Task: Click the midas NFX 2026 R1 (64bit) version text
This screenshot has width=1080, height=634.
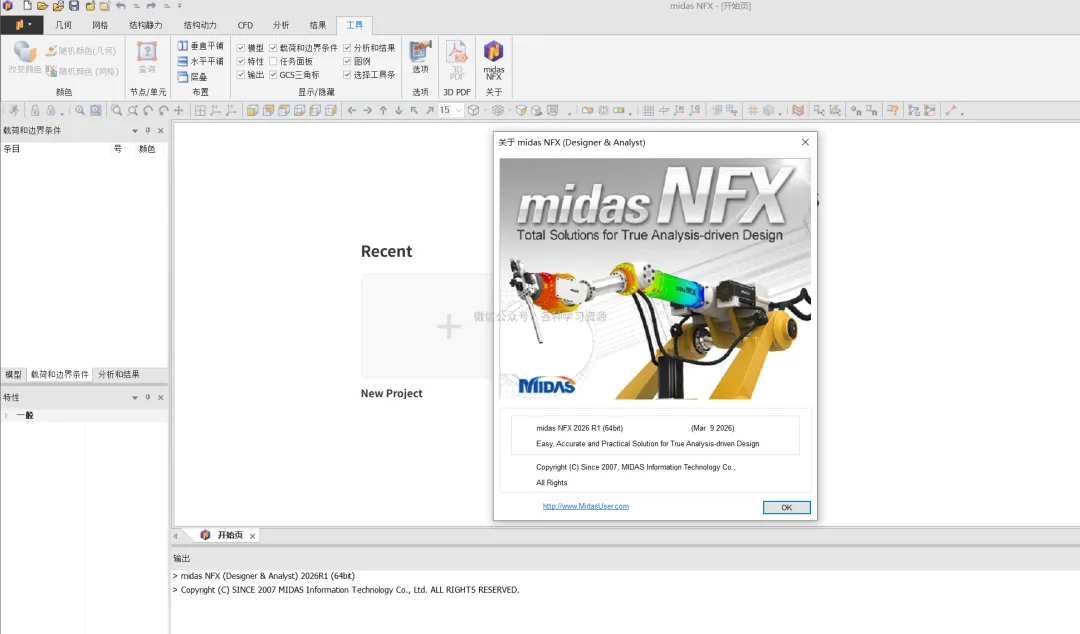Action: coord(579,428)
